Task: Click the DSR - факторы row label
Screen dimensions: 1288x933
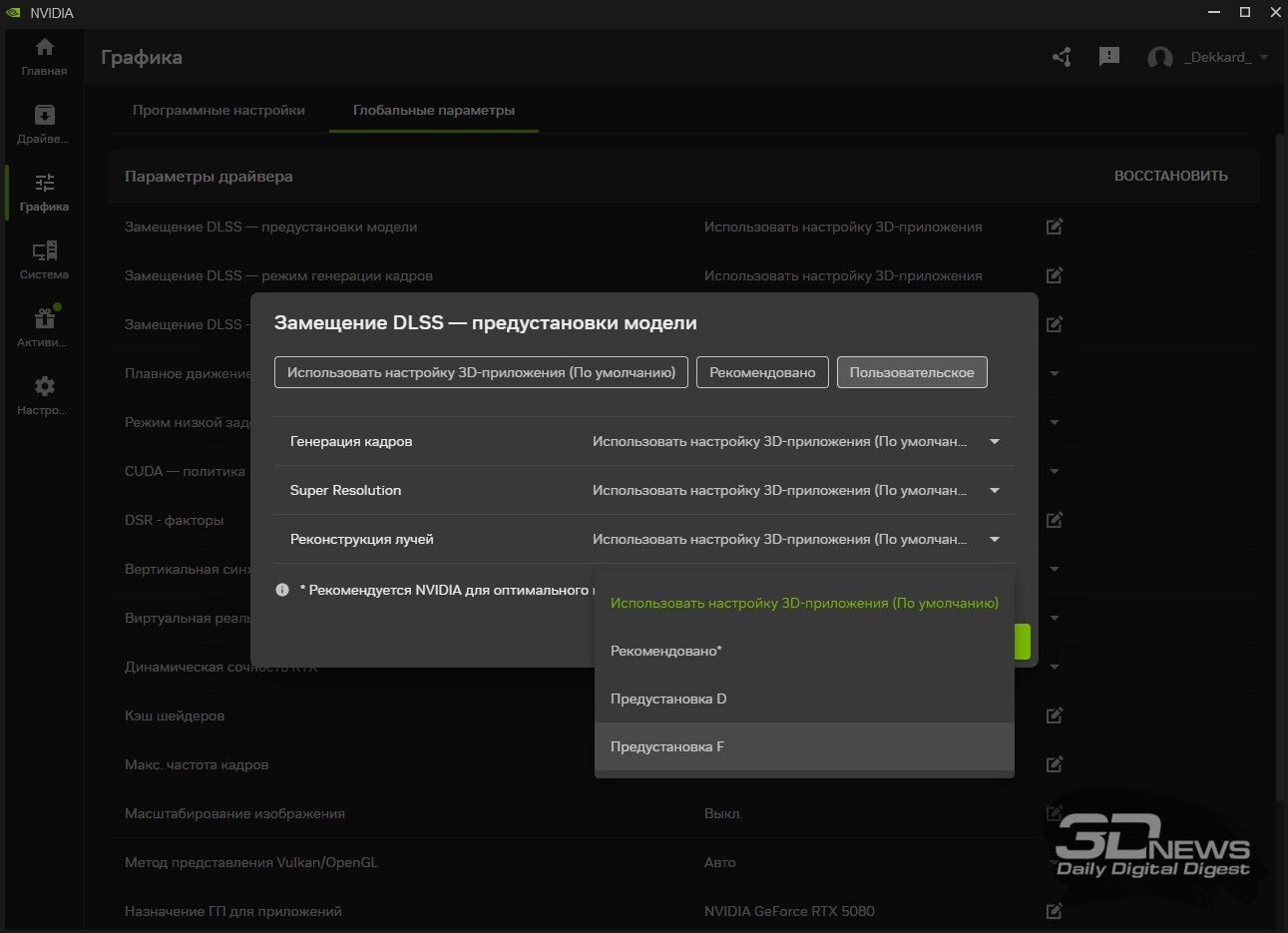Action: tap(175, 520)
